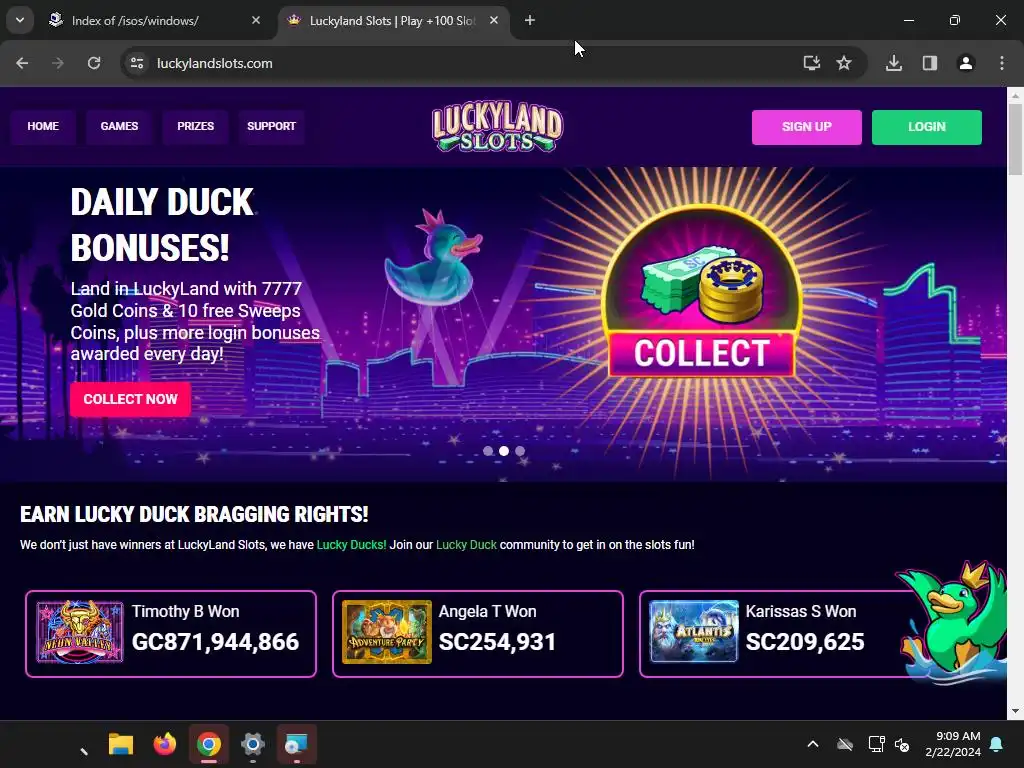Viewport: 1024px width, 768px height.
Task: Click the page vertical scrollbar thumb
Action: [x=1015, y=139]
